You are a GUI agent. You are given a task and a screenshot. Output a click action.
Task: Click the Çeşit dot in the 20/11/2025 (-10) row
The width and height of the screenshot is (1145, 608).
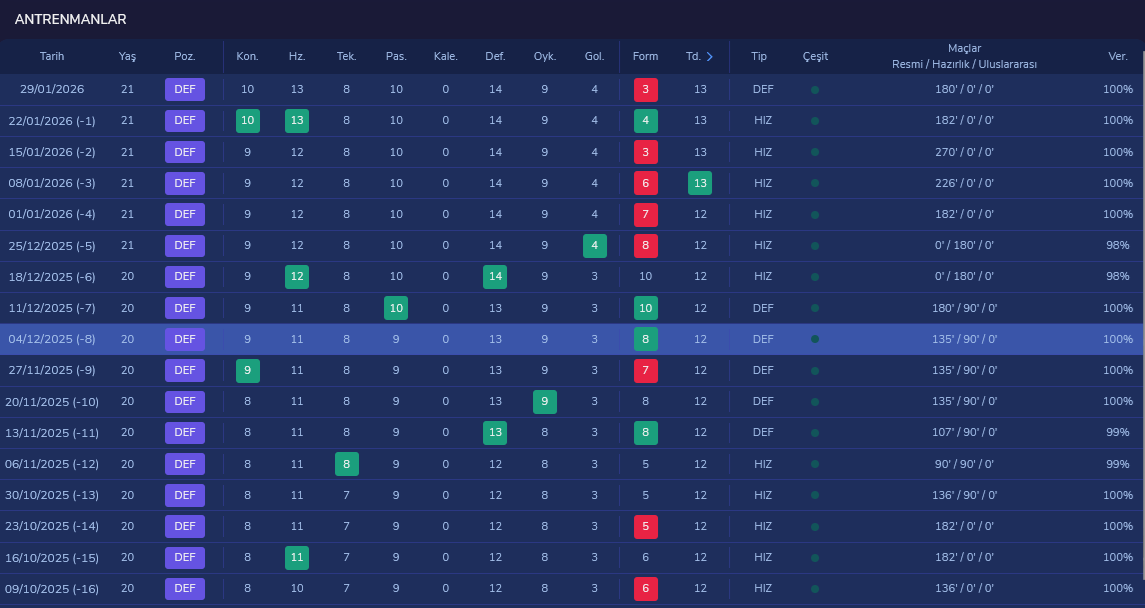coord(815,402)
